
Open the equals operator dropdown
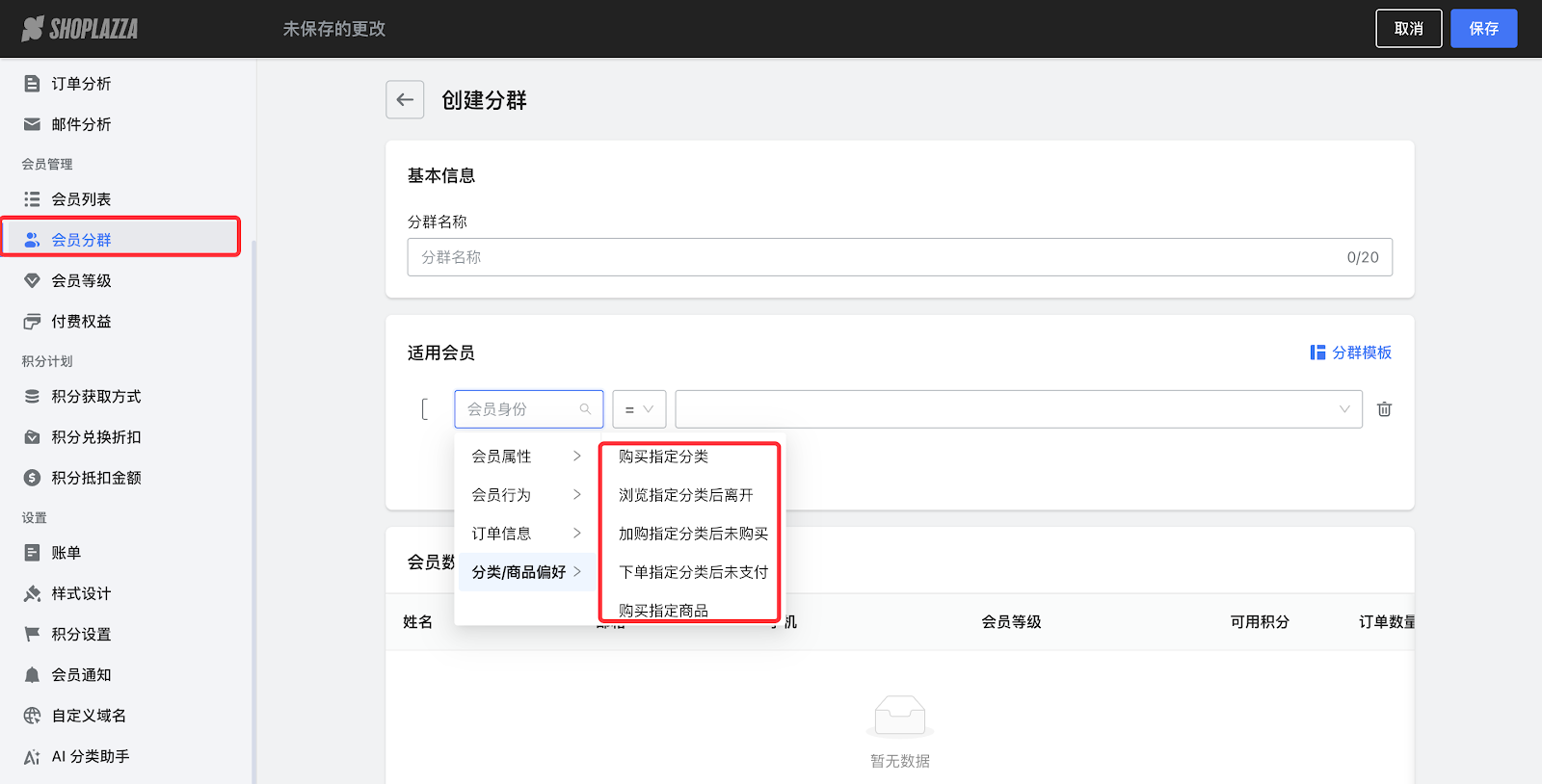point(639,409)
